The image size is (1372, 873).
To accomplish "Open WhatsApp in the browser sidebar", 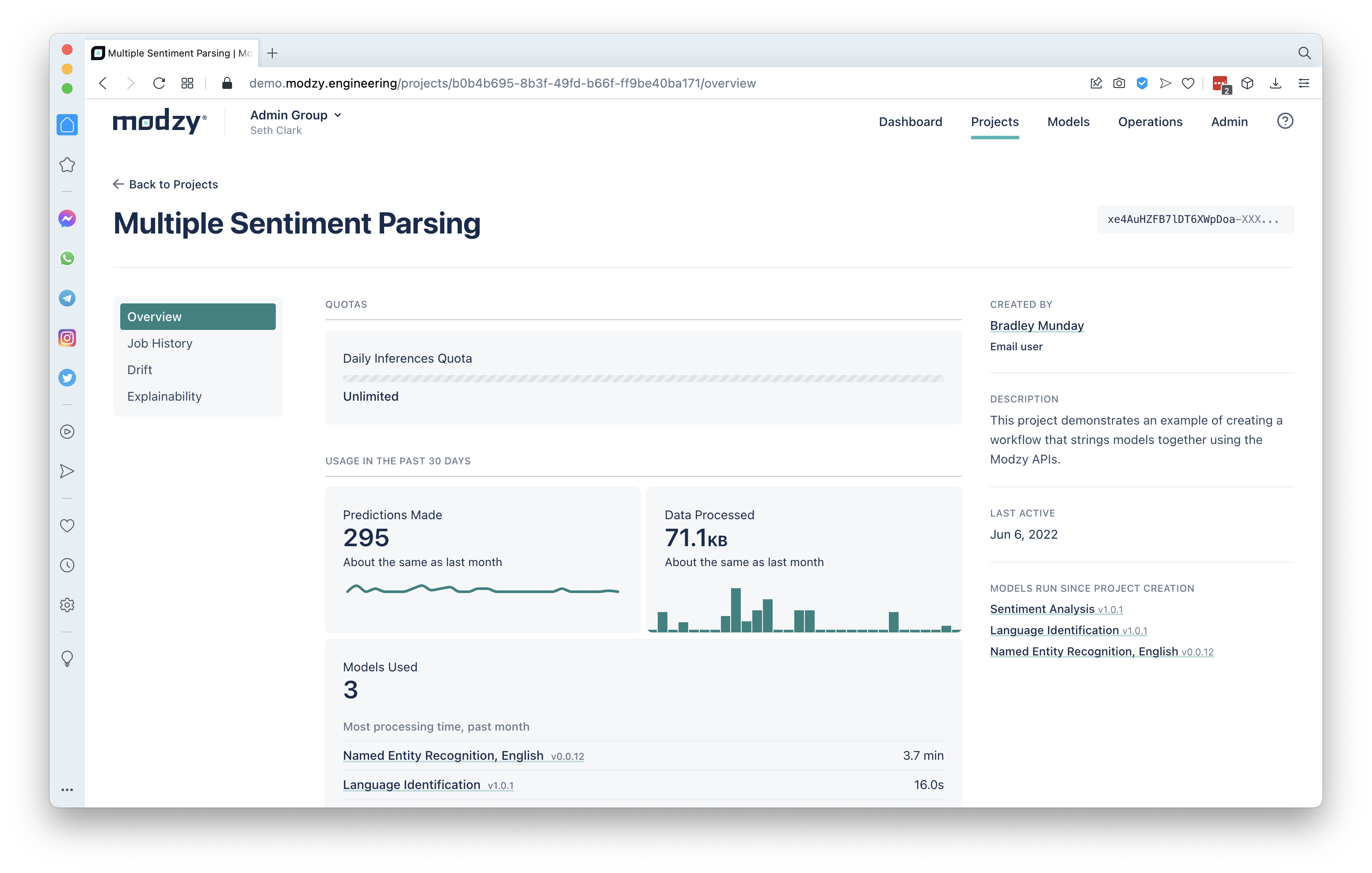I will coord(67,258).
